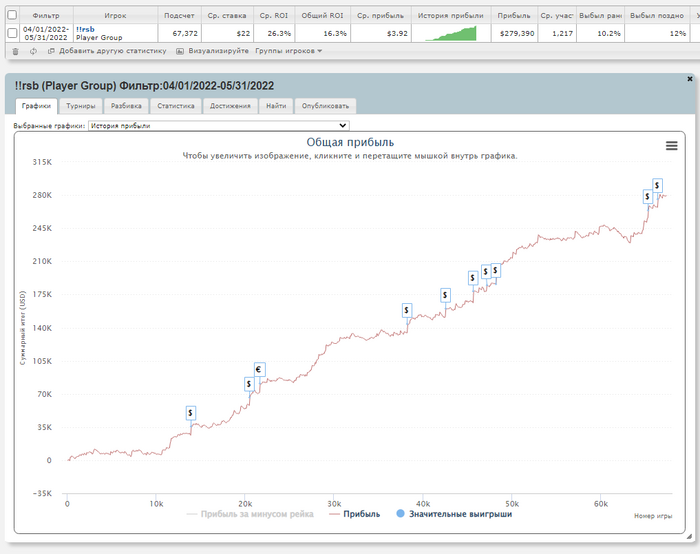This screenshot has width=700, height=554.
Task: Expand the 'Группы игроков' dropdown
Action: (288, 51)
